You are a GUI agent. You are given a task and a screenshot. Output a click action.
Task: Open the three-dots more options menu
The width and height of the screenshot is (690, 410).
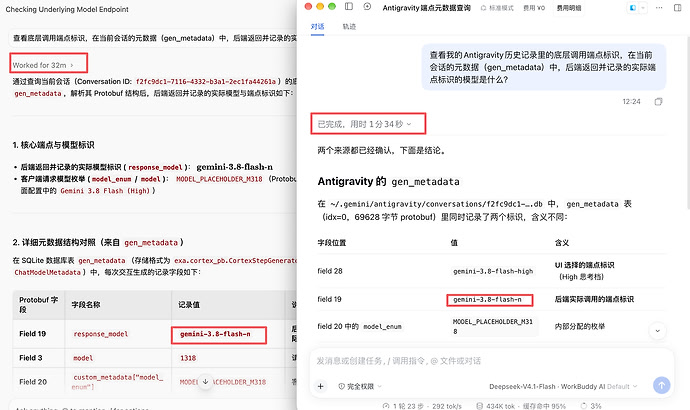659,7
